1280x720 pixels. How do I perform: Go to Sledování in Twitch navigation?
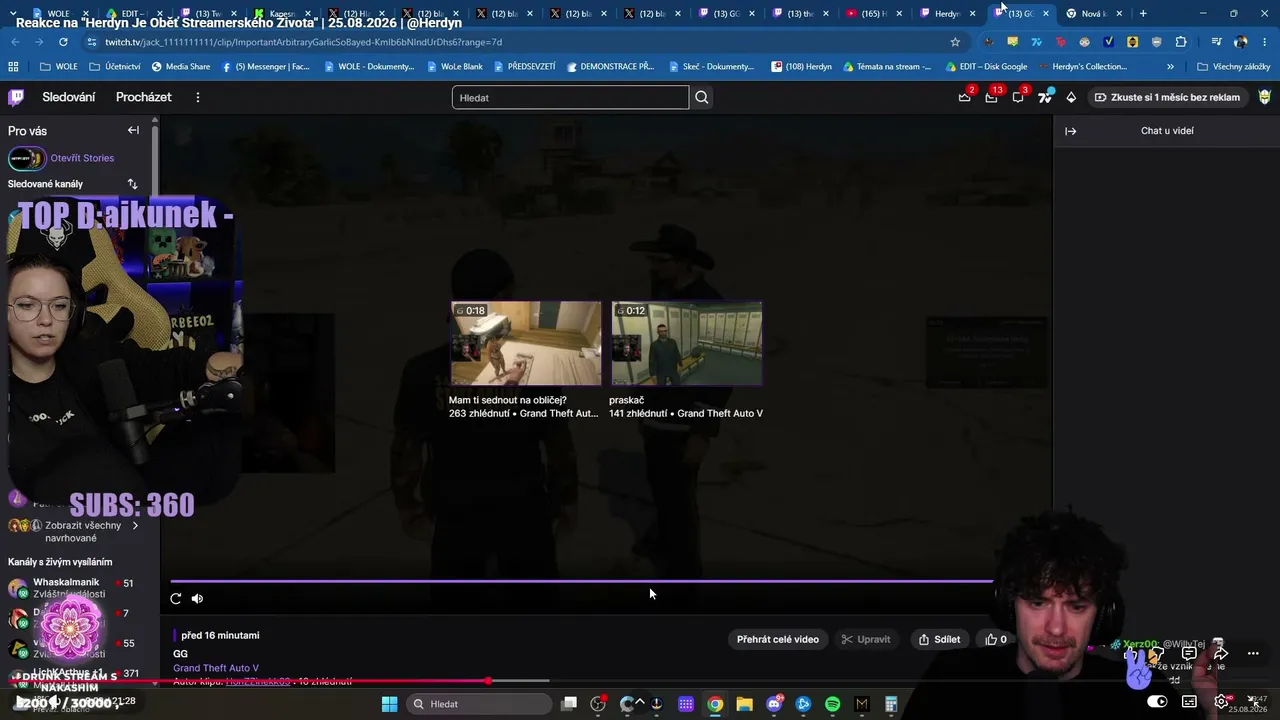(69, 97)
